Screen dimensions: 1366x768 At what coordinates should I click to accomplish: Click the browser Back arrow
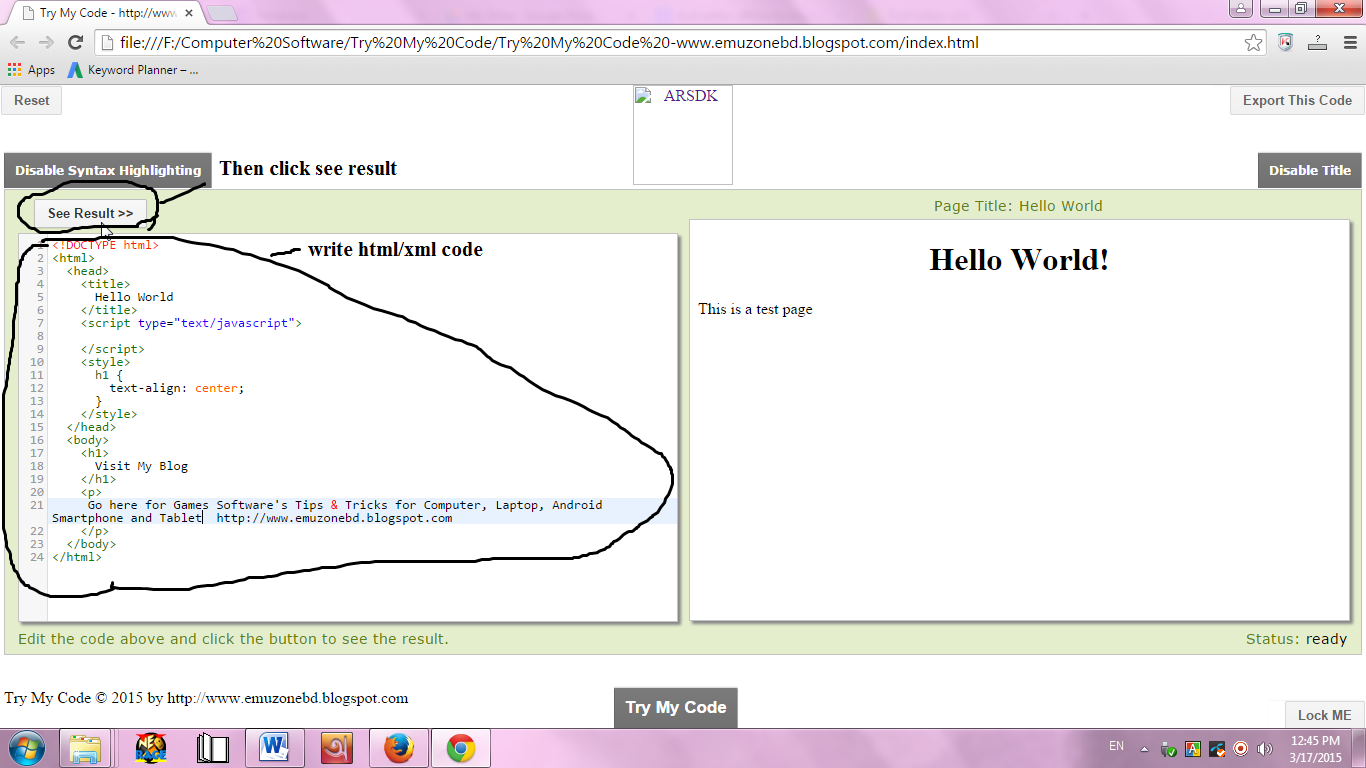click(x=17, y=42)
